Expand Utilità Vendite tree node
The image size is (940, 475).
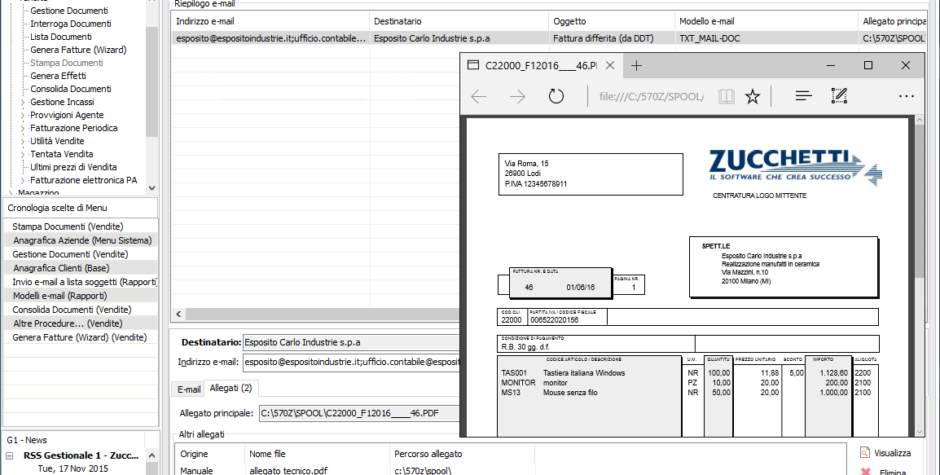click(23, 142)
